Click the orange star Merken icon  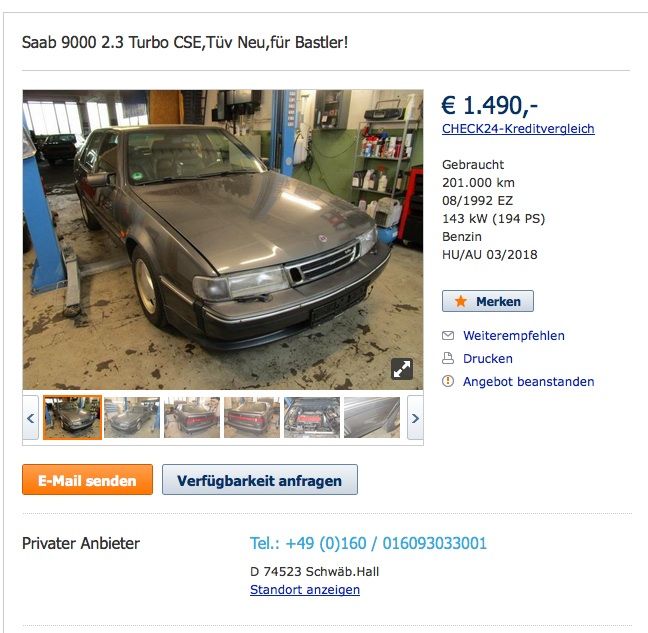tap(460, 301)
